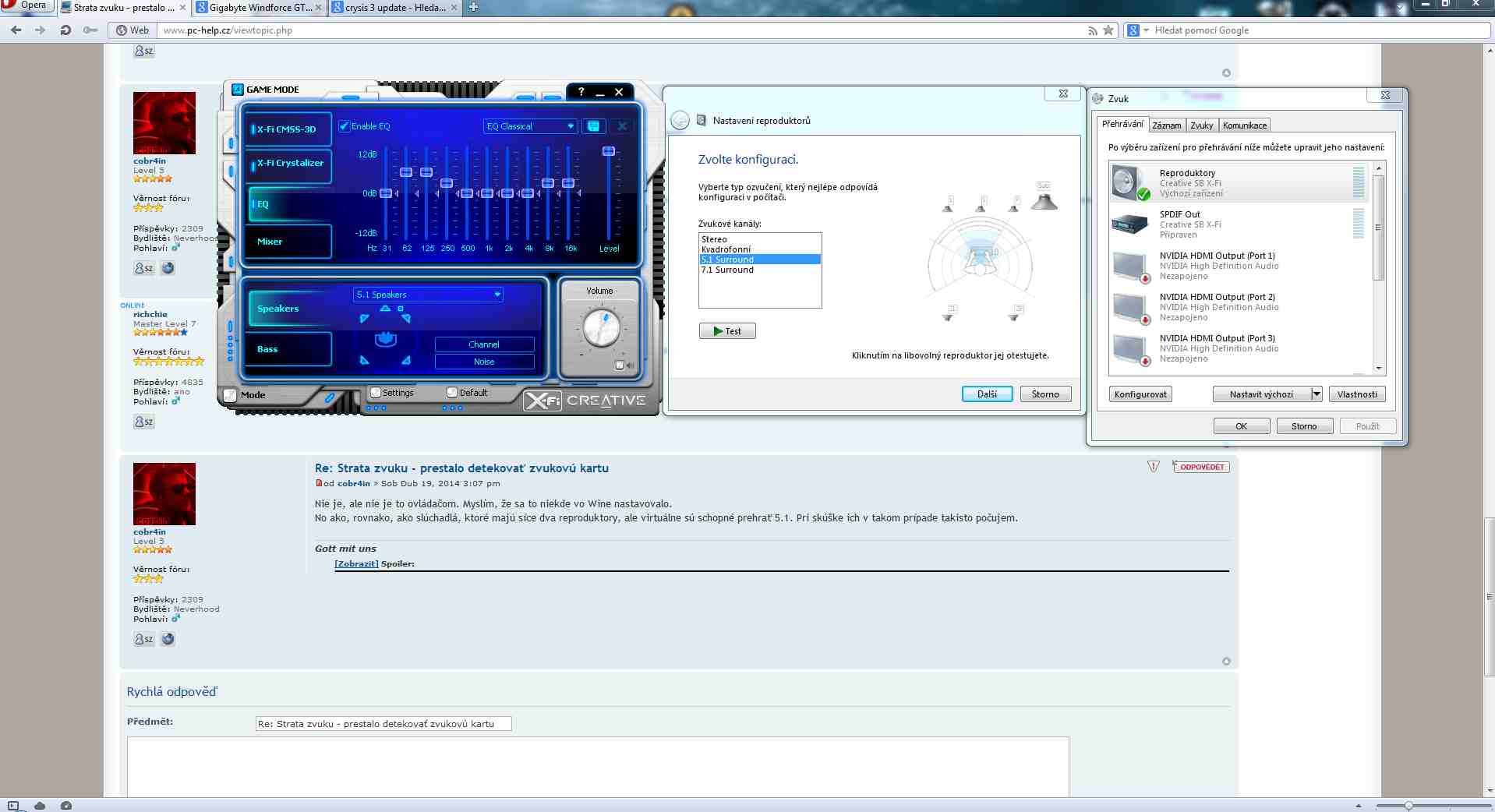Toggle mute checkbox below the volume knob
This screenshot has height=812, width=1495.
(620, 365)
